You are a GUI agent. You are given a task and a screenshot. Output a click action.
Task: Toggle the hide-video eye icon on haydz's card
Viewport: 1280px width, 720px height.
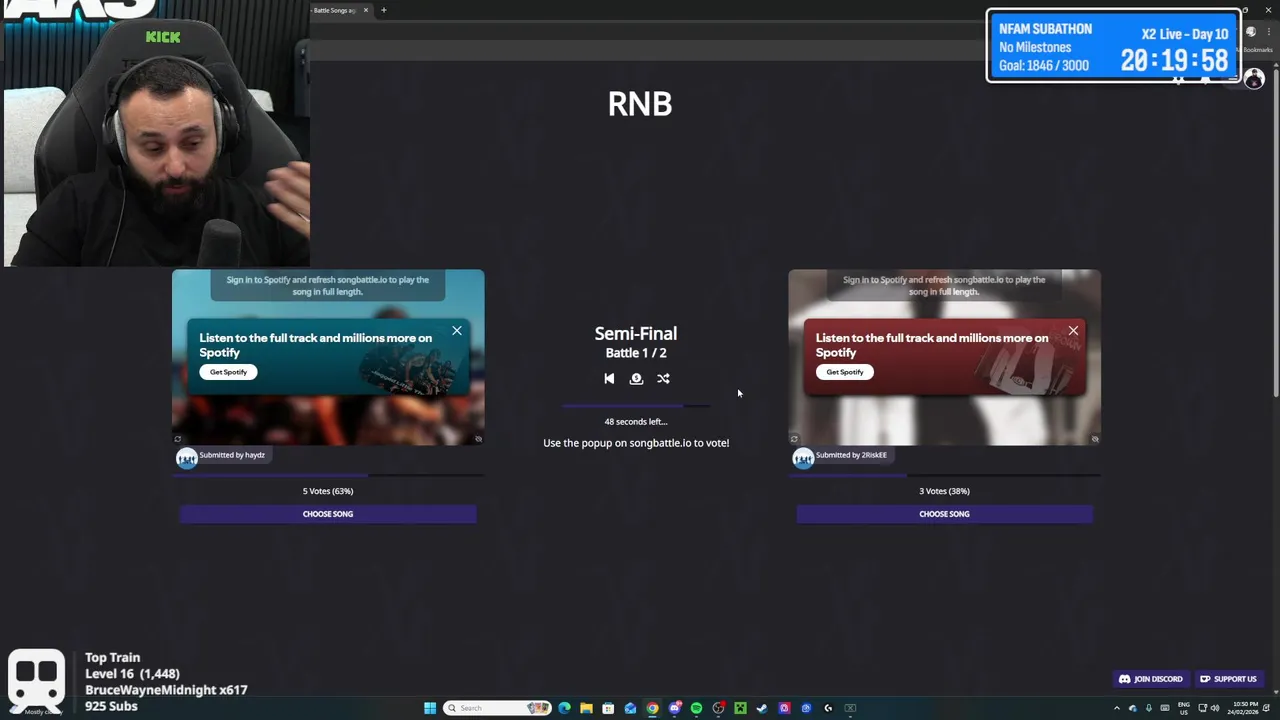pyautogui.click(x=478, y=439)
